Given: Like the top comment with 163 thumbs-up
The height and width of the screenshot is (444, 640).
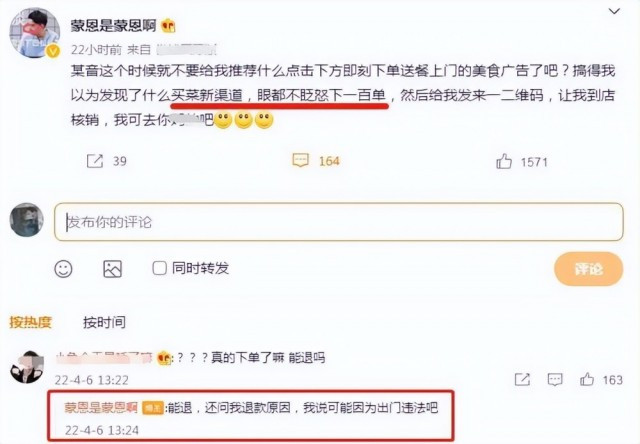Looking at the screenshot, I should 587,380.
